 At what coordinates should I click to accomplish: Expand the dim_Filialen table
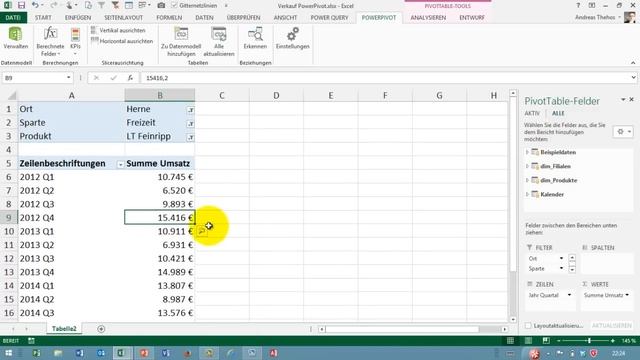point(527,166)
